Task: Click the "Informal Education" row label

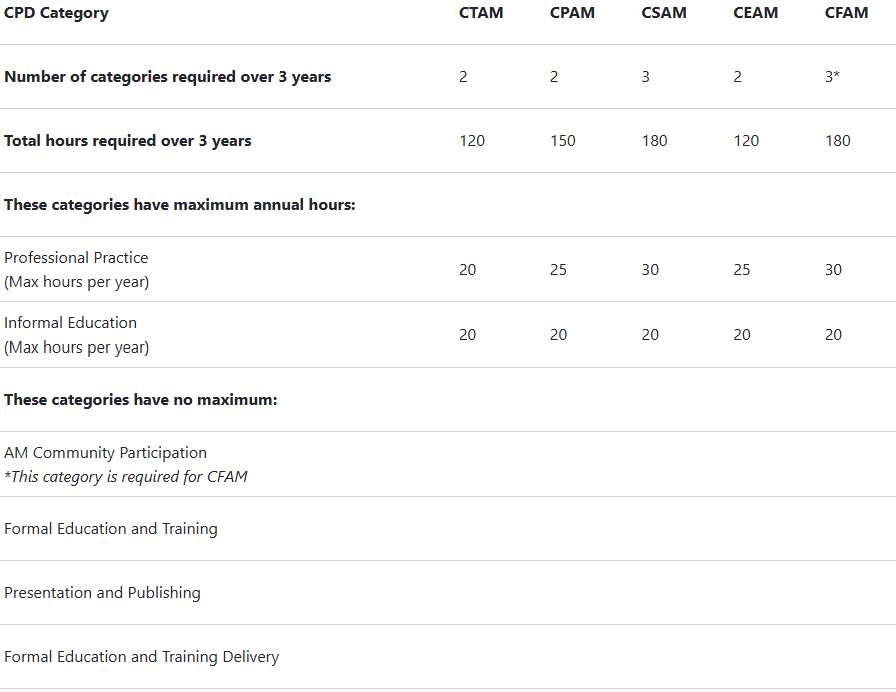Action: [x=70, y=323]
